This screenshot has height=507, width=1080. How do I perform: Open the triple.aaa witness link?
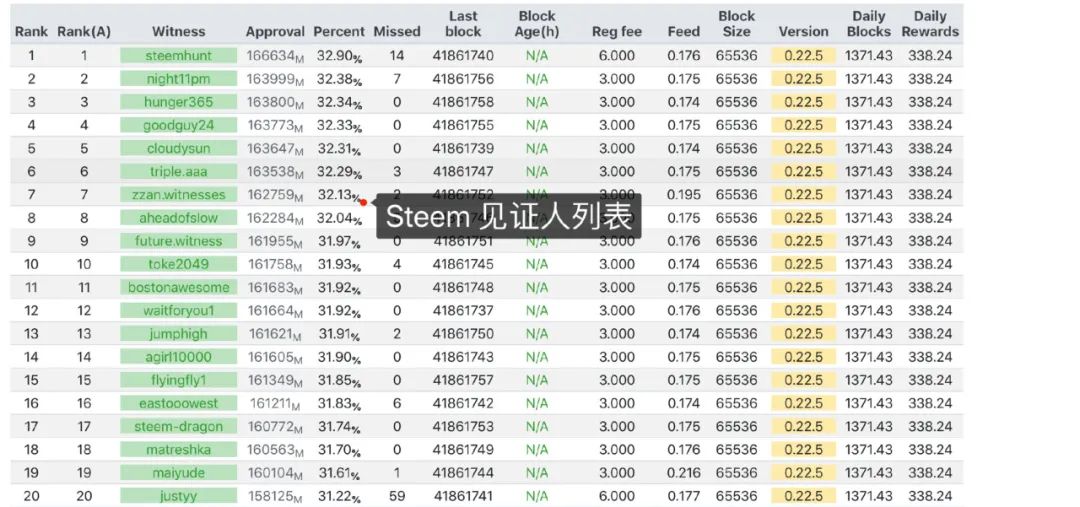(178, 172)
